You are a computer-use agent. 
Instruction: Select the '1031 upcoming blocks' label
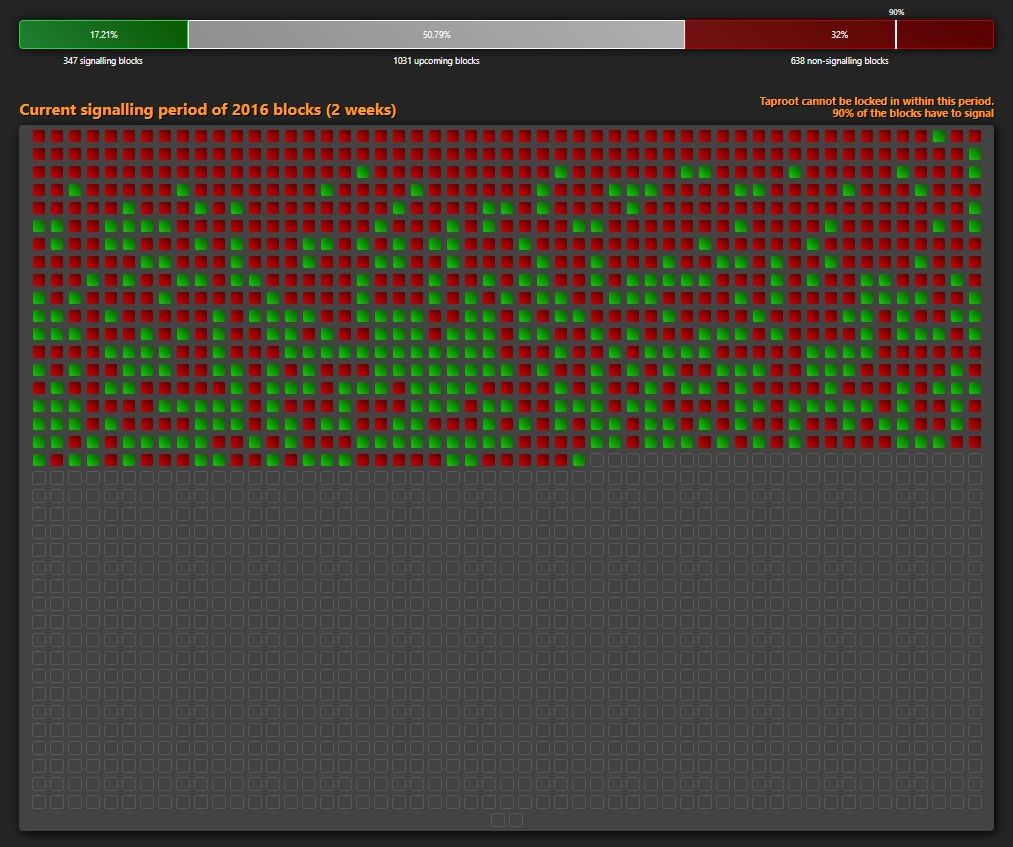[x=436, y=61]
